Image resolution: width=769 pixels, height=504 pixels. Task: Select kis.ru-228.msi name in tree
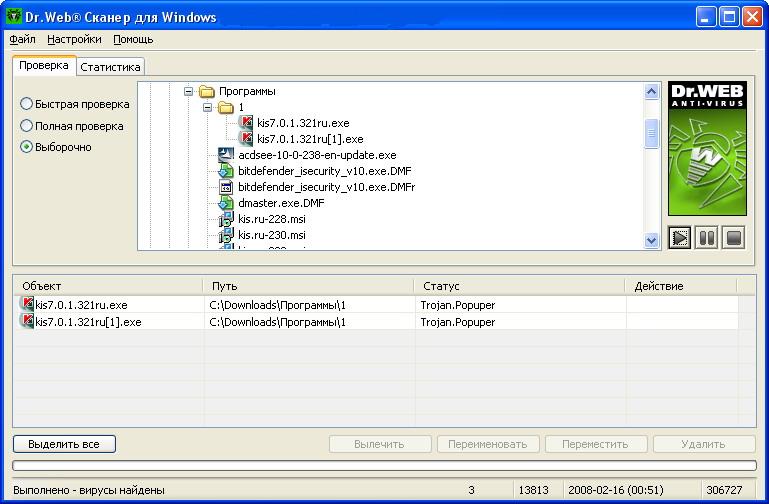(272, 219)
